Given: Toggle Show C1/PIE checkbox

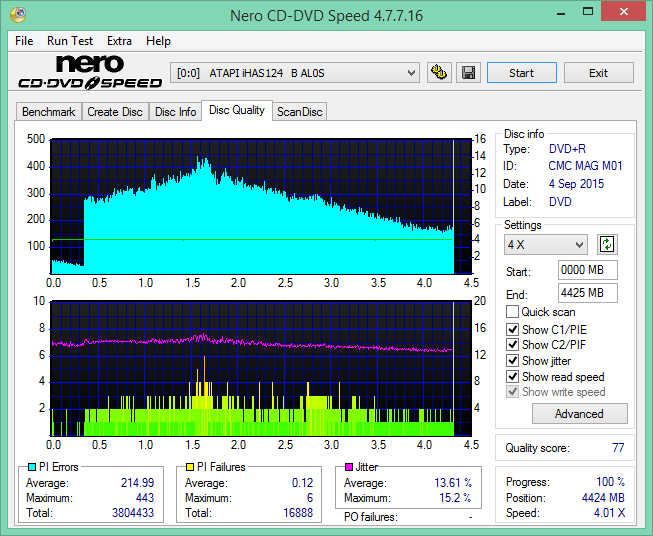Looking at the screenshot, I should 512,329.
